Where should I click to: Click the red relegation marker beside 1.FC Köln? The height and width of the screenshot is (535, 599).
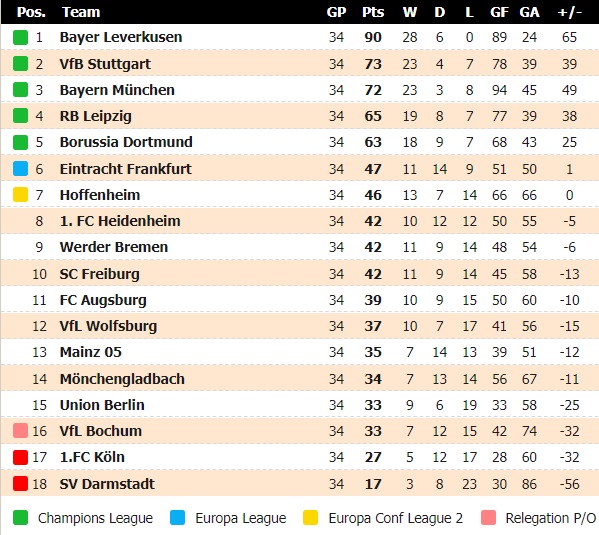(x=20, y=457)
